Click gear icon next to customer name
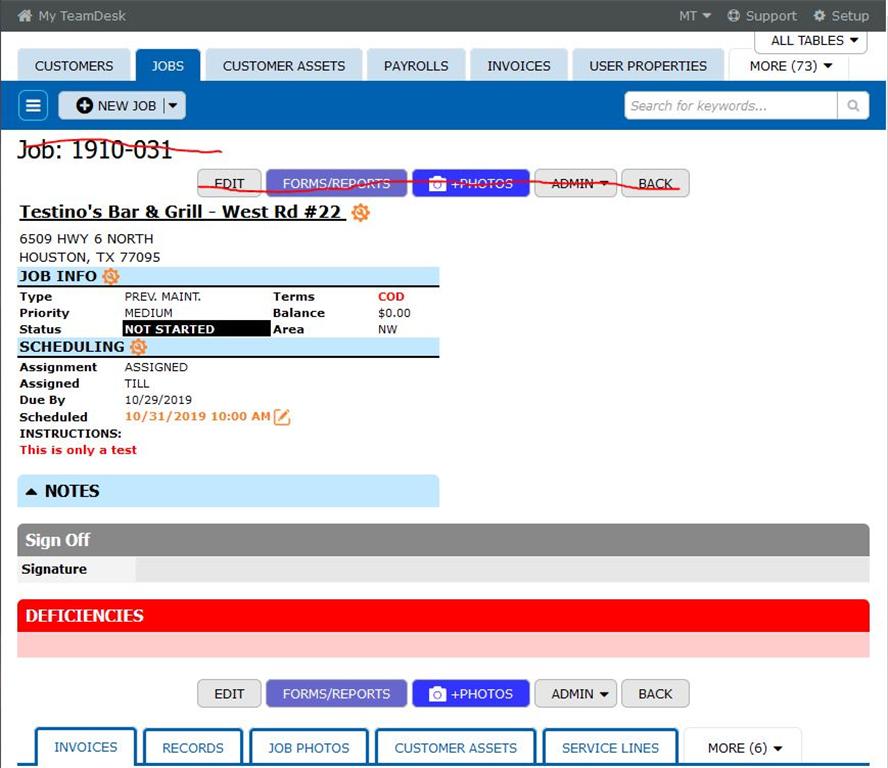Image resolution: width=888 pixels, height=768 pixels. pyautogui.click(x=361, y=213)
